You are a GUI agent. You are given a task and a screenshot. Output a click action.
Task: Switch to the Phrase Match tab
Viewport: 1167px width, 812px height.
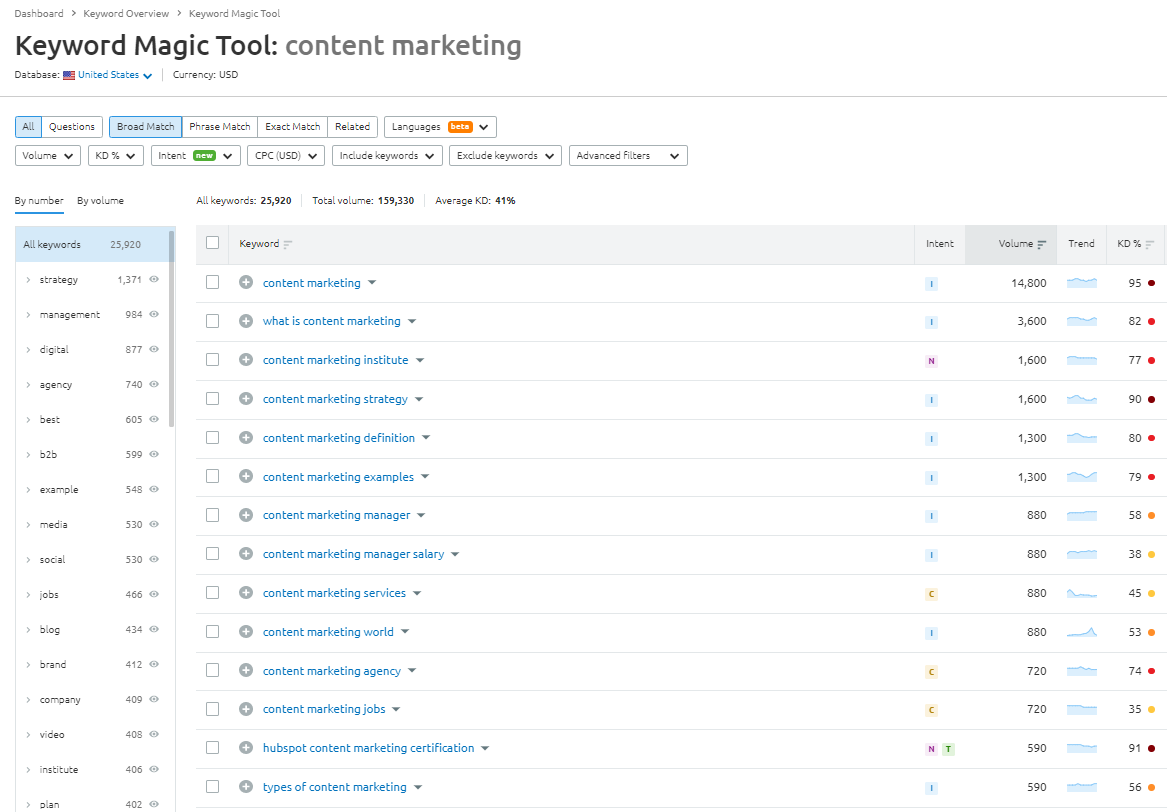[219, 126]
